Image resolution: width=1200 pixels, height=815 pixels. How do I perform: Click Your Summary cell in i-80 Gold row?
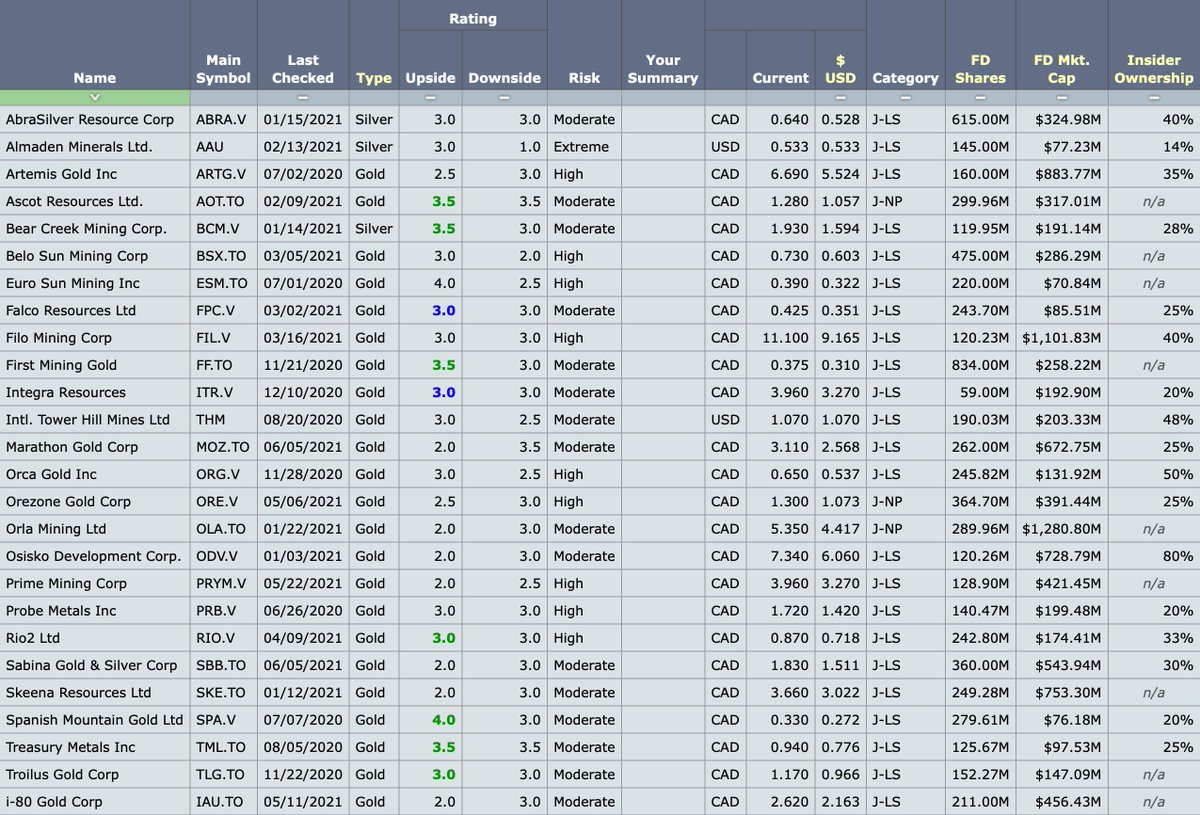(x=662, y=802)
